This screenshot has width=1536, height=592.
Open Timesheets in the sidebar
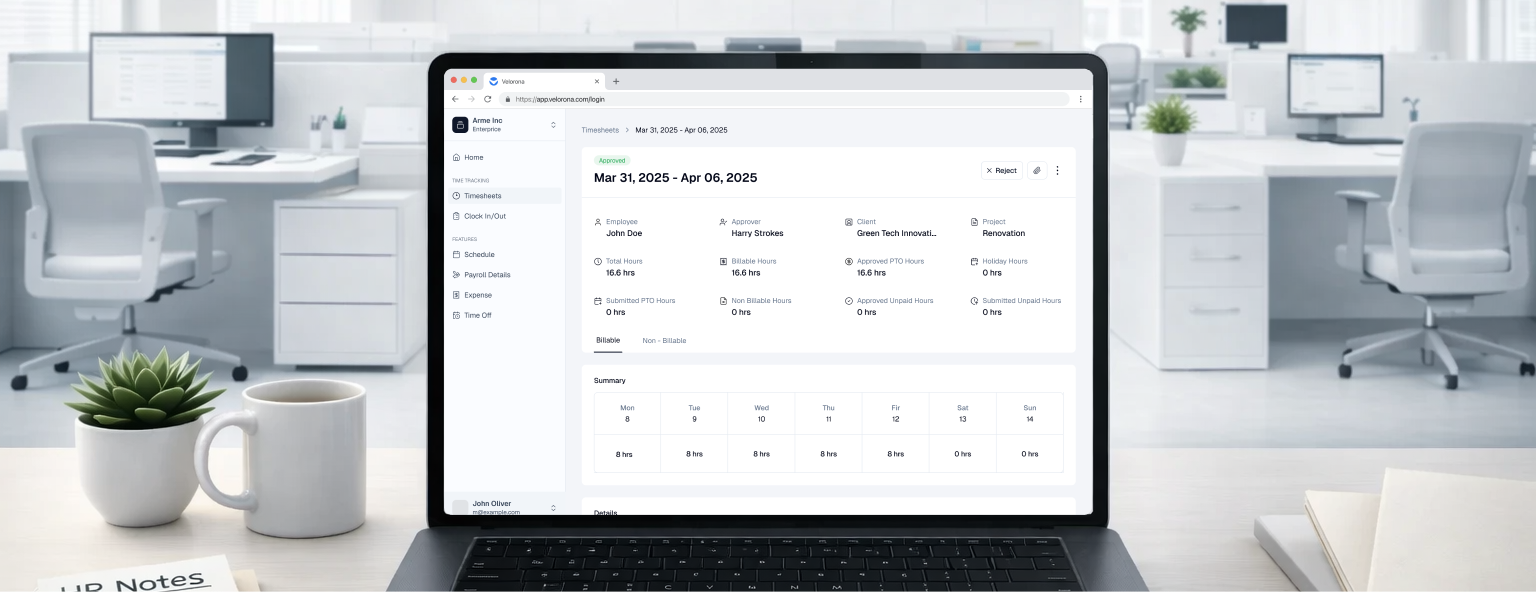click(505, 196)
